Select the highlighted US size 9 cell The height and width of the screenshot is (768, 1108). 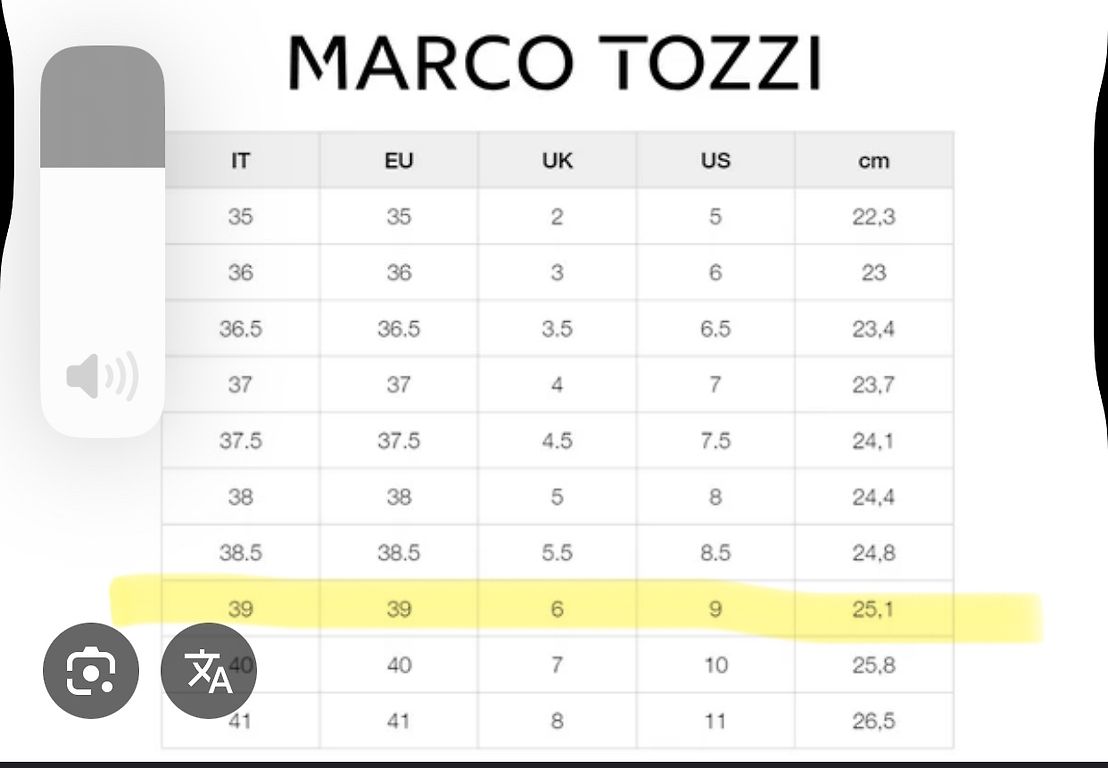pos(715,608)
